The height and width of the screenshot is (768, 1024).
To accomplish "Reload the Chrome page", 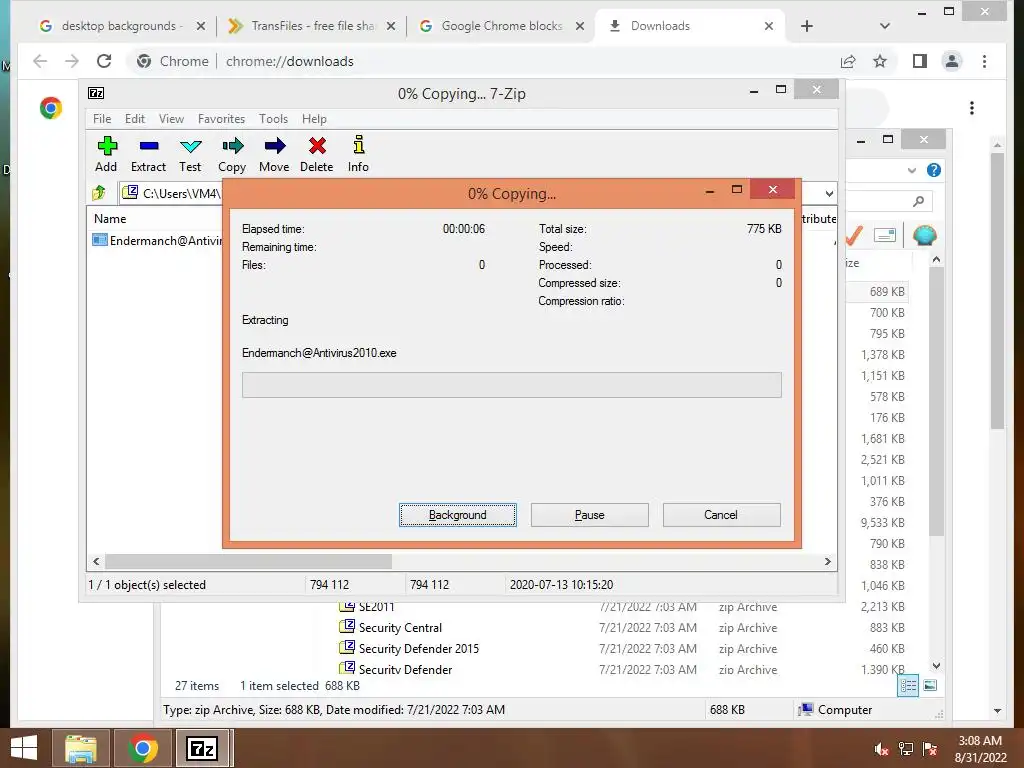I will 104,61.
